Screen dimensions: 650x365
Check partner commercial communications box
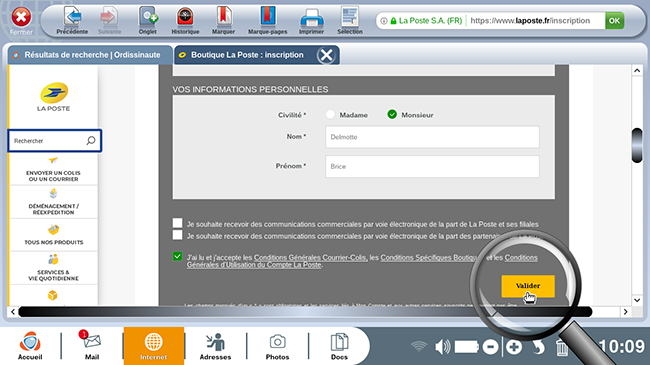[x=177, y=235]
